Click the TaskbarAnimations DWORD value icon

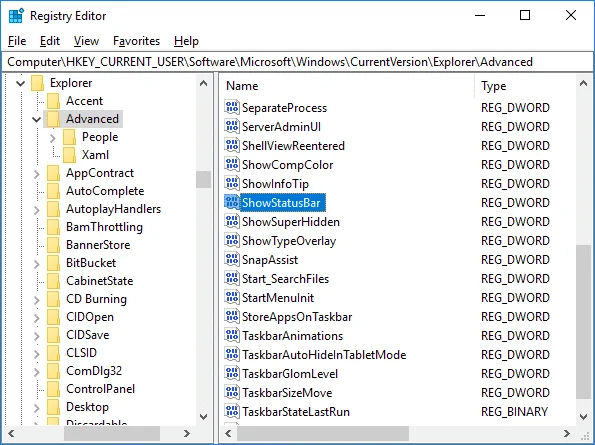[231, 335]
